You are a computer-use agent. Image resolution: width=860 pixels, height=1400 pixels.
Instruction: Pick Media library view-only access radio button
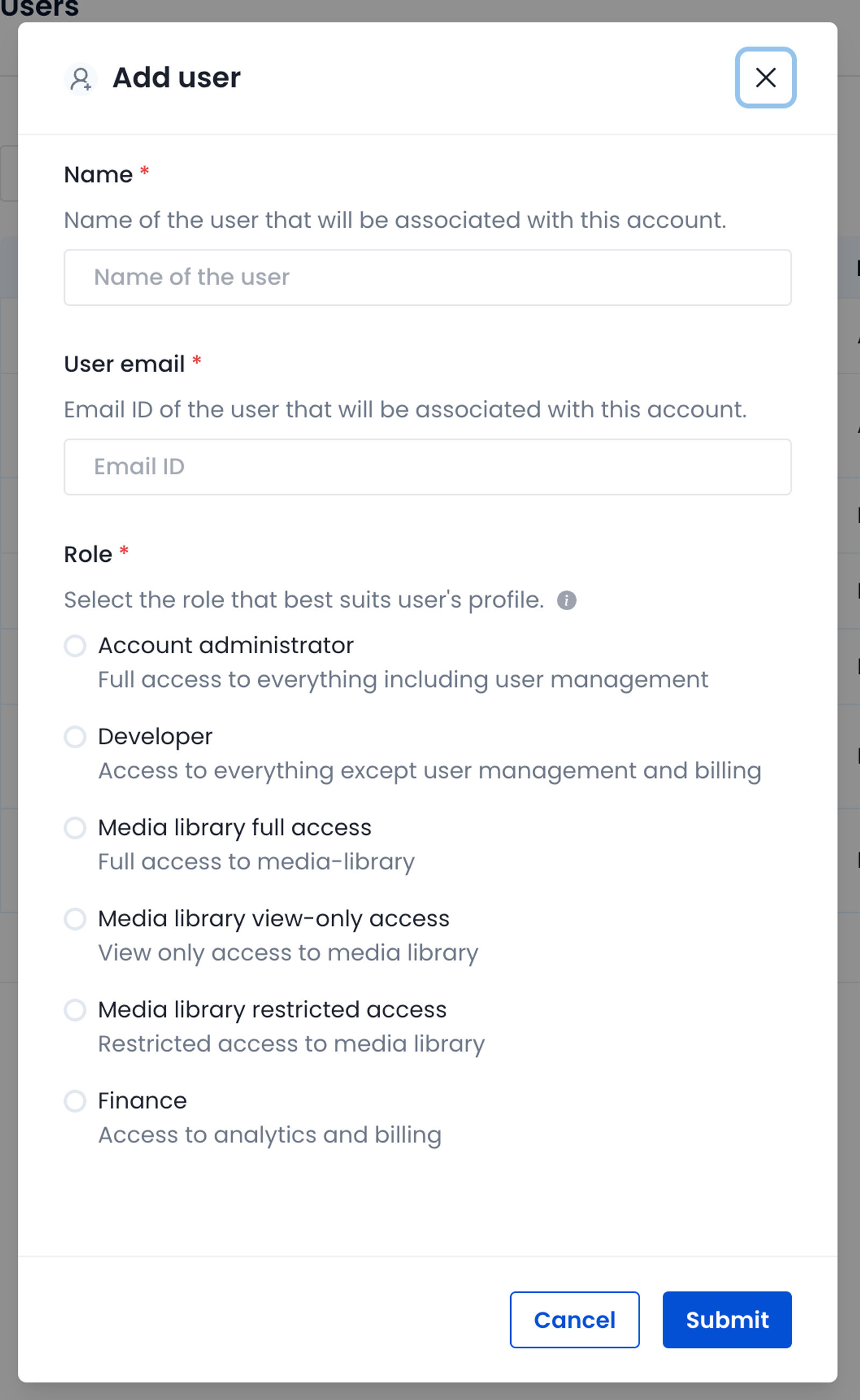click(75, 919)
